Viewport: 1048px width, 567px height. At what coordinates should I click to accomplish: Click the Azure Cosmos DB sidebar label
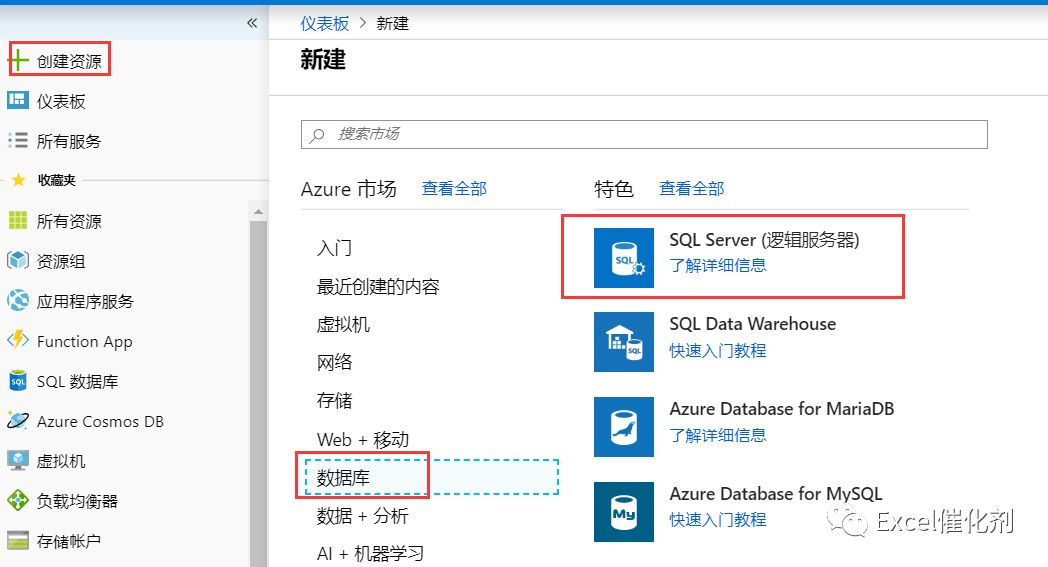coord(100,421)
